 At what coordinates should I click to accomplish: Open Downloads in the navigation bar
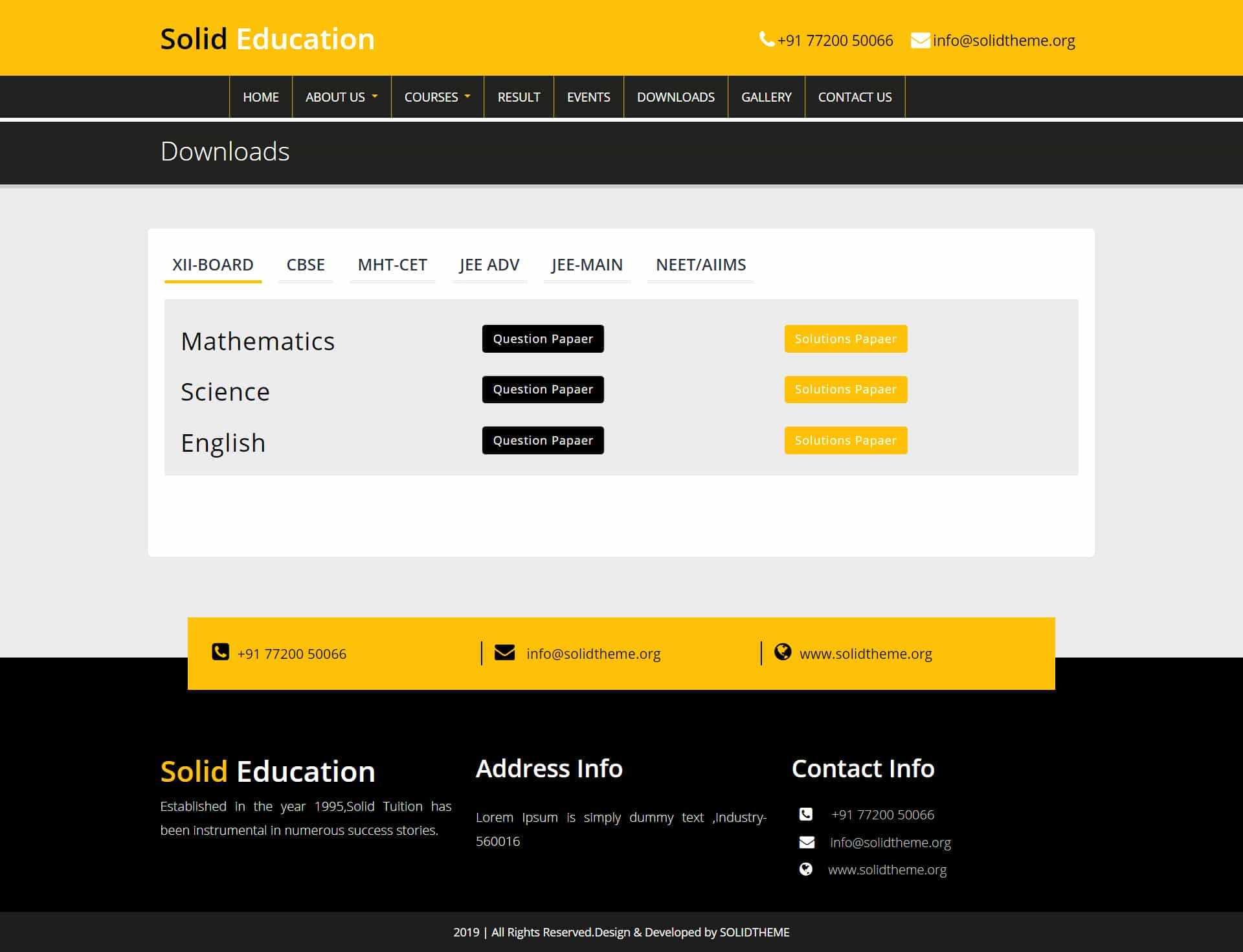tap(676, 97)
